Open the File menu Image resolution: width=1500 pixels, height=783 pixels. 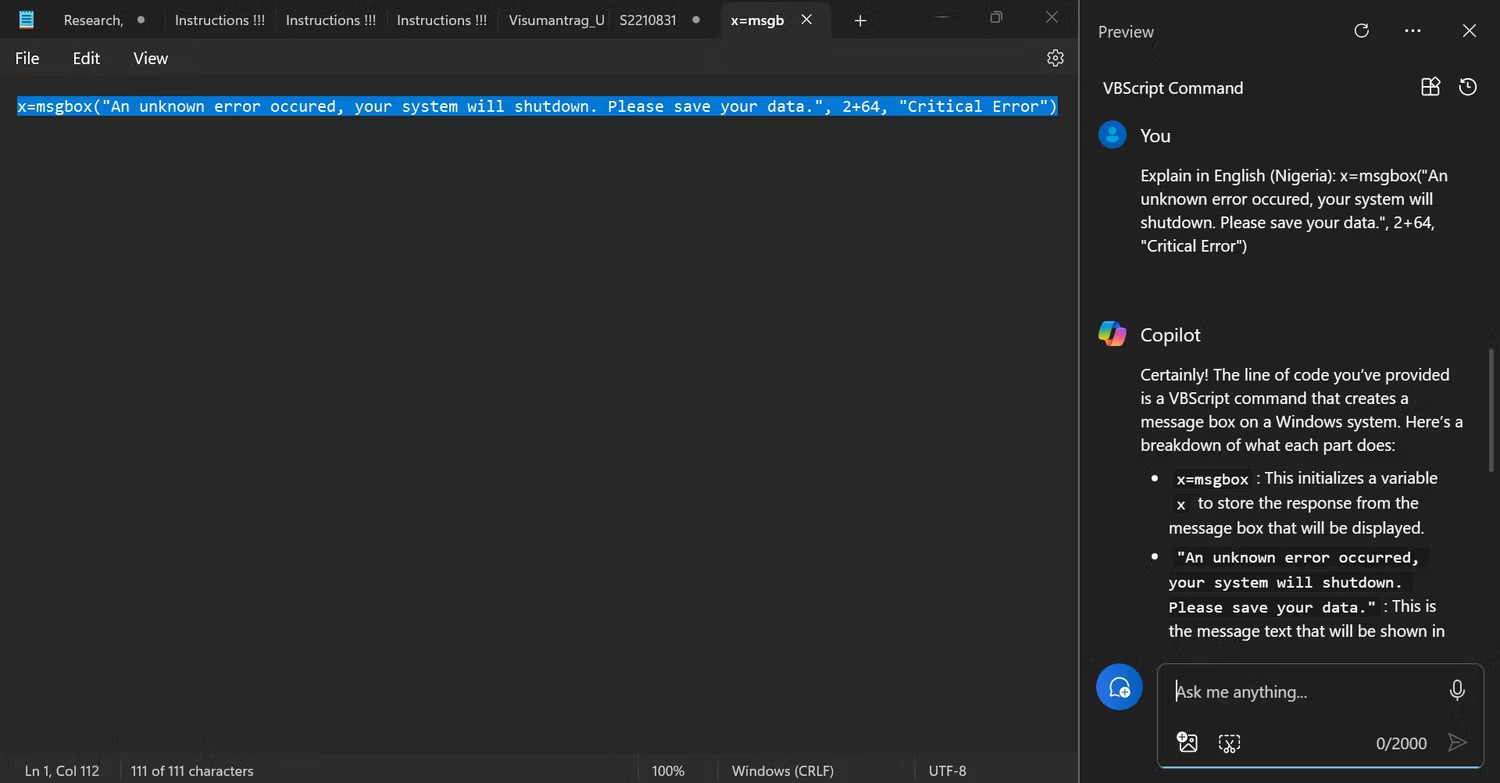pyautogui.click(x=26, y=58)
